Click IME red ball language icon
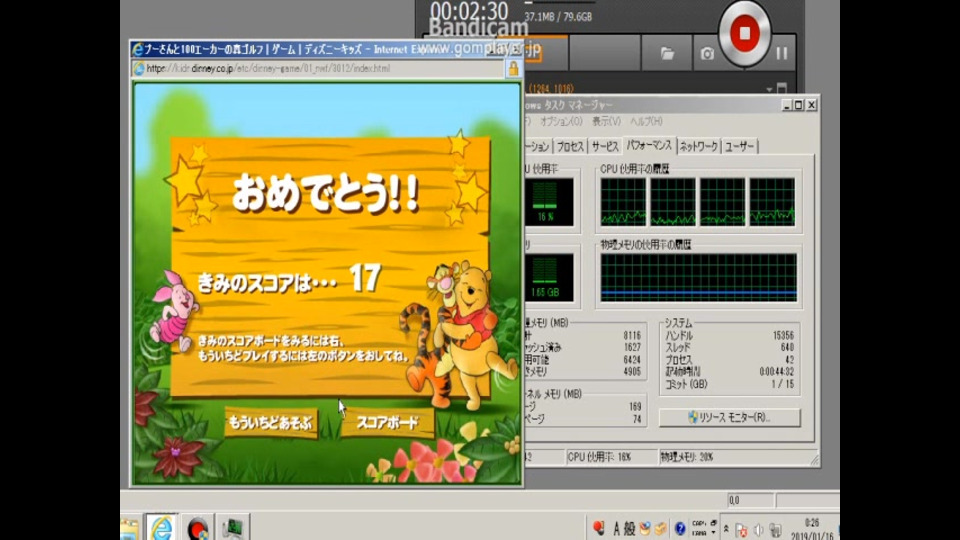 598,528
